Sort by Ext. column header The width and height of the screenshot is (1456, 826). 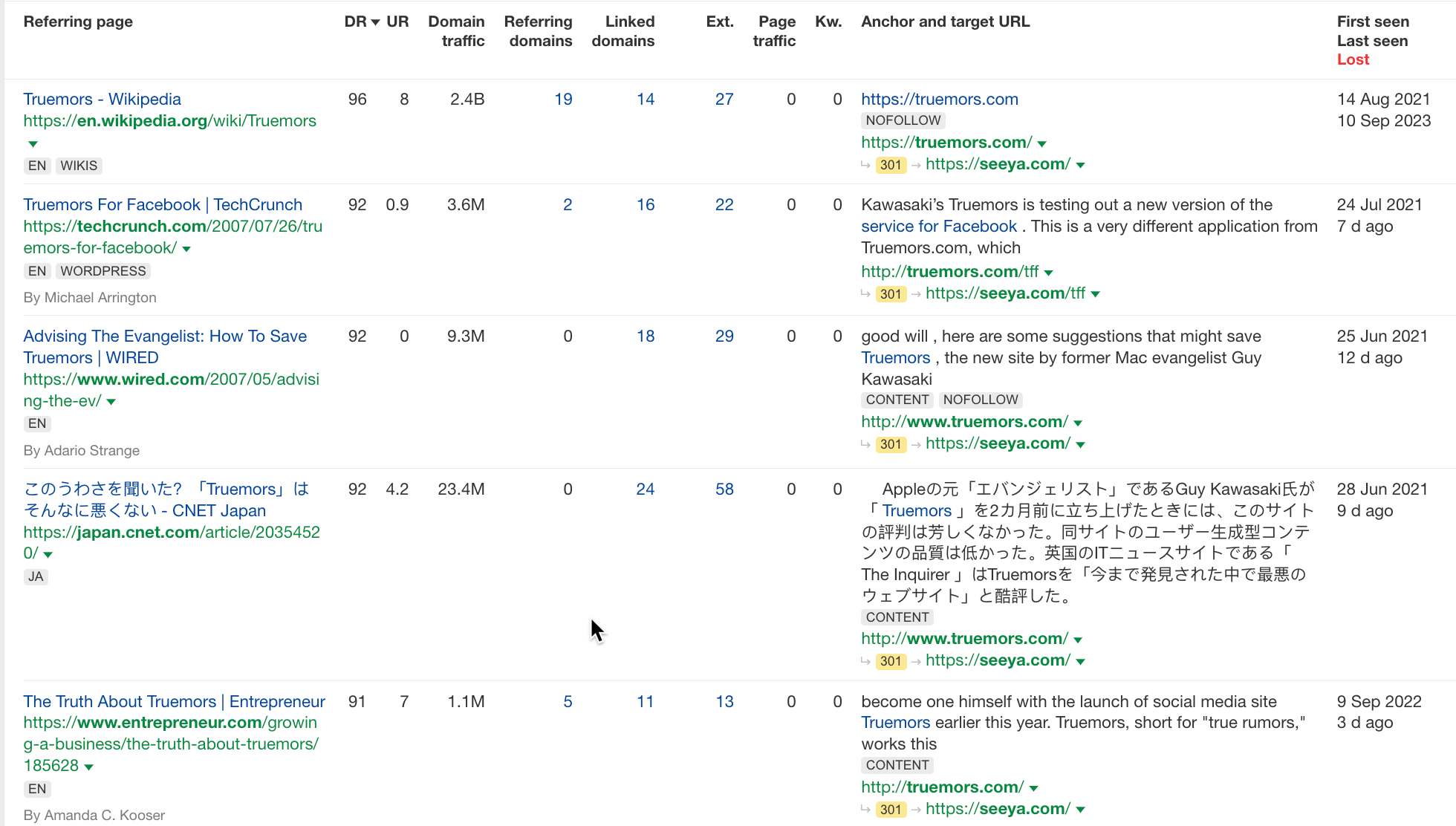(720, 22)
